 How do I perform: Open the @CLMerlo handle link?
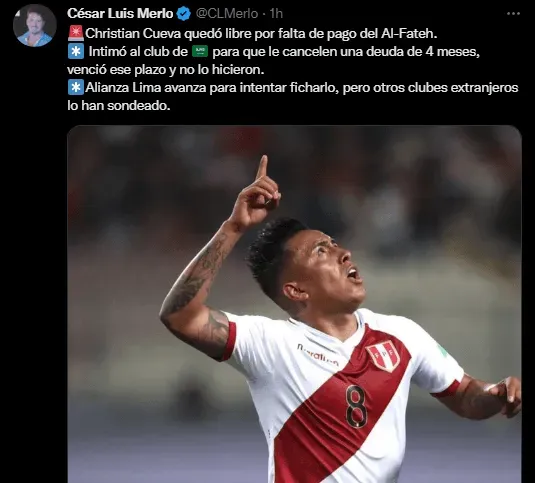point(227,14)
